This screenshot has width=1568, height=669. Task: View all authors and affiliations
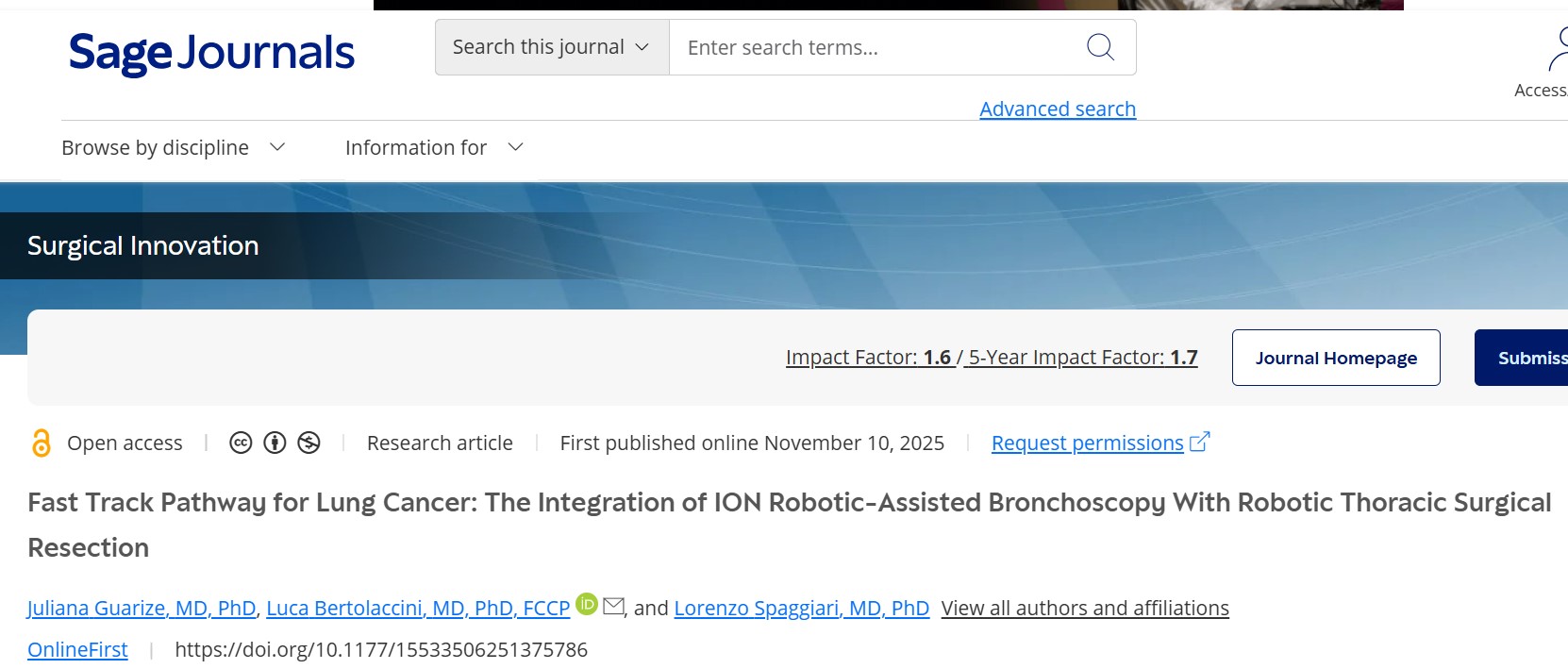pyautogui.click(x=1085, y=608)
